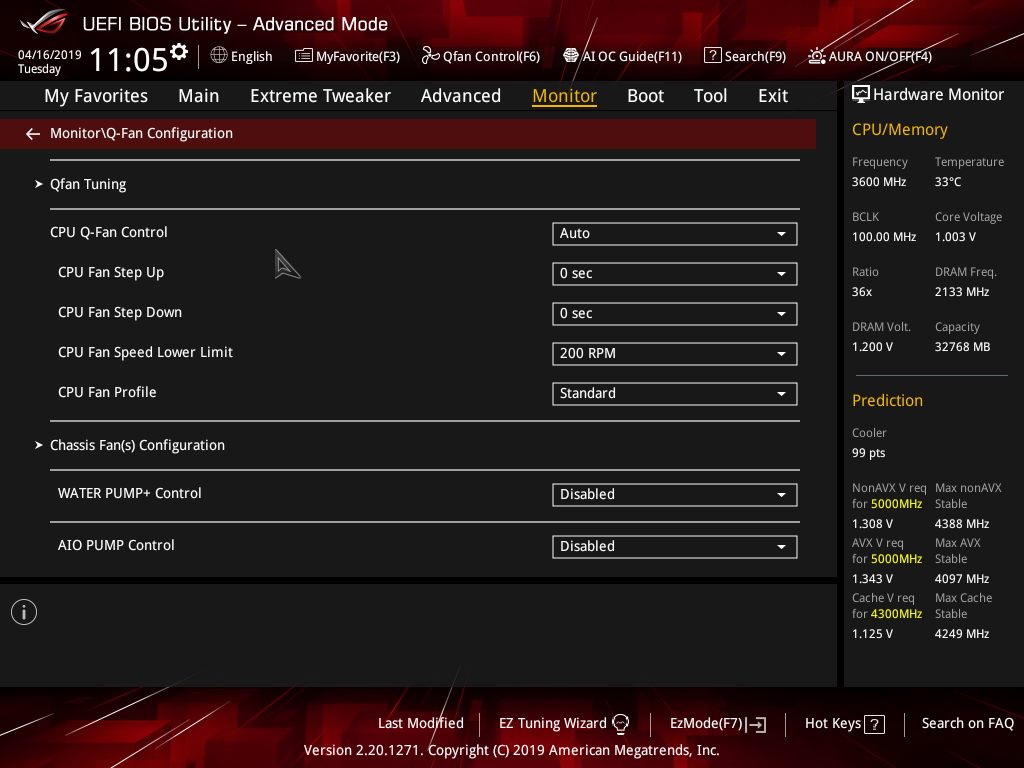1024x768 pixels.
Task: Click the Search question mark icon
Action: coord(712,56)
